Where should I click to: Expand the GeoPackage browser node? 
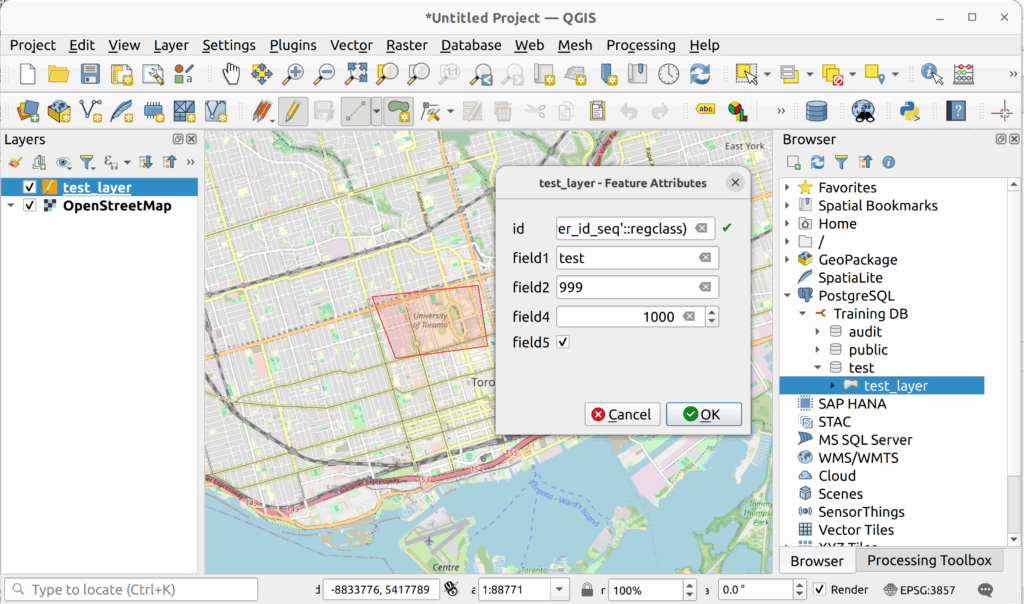pyautogui.click(x=788, y=259)
